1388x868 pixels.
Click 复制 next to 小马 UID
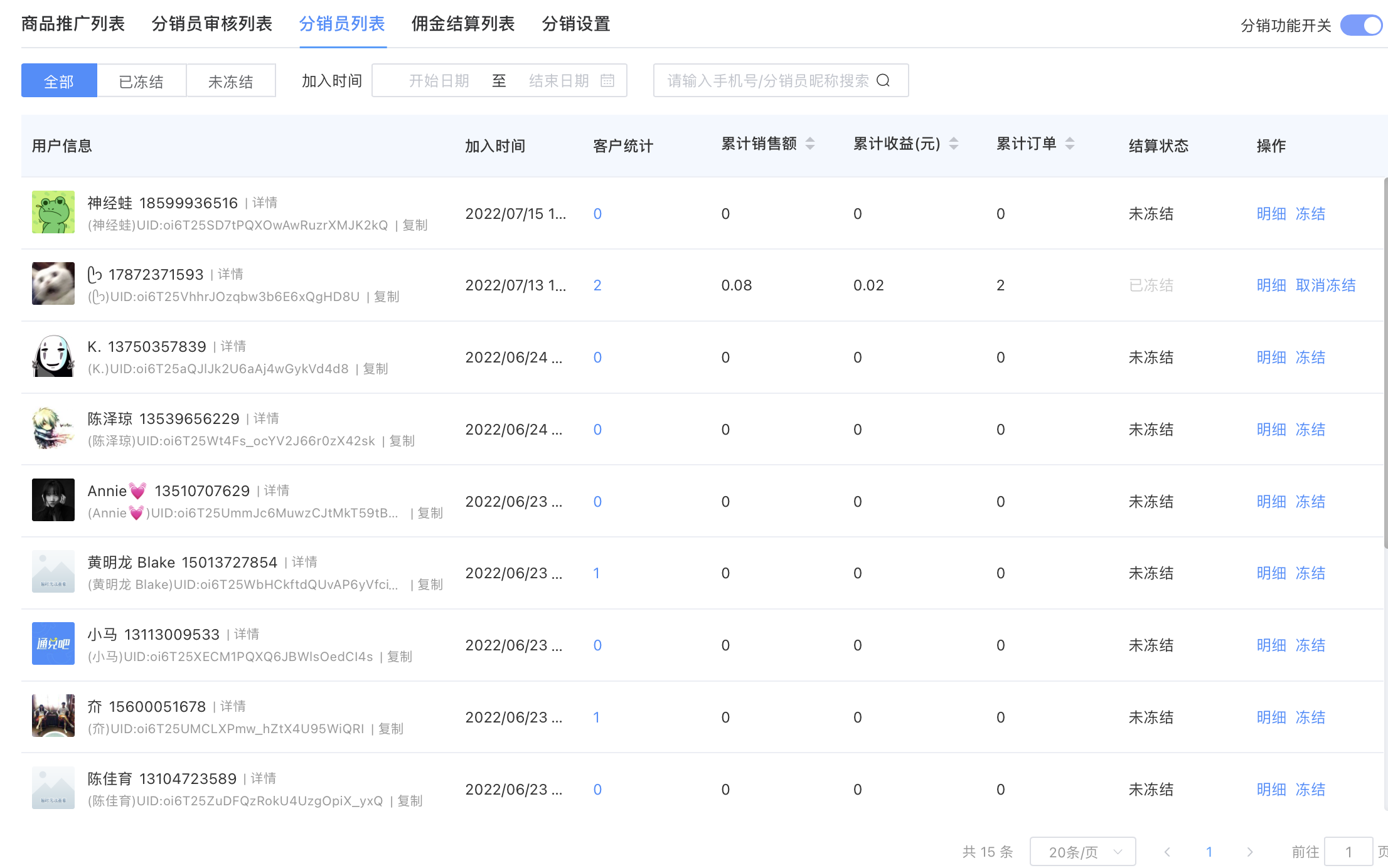point(400,657)
